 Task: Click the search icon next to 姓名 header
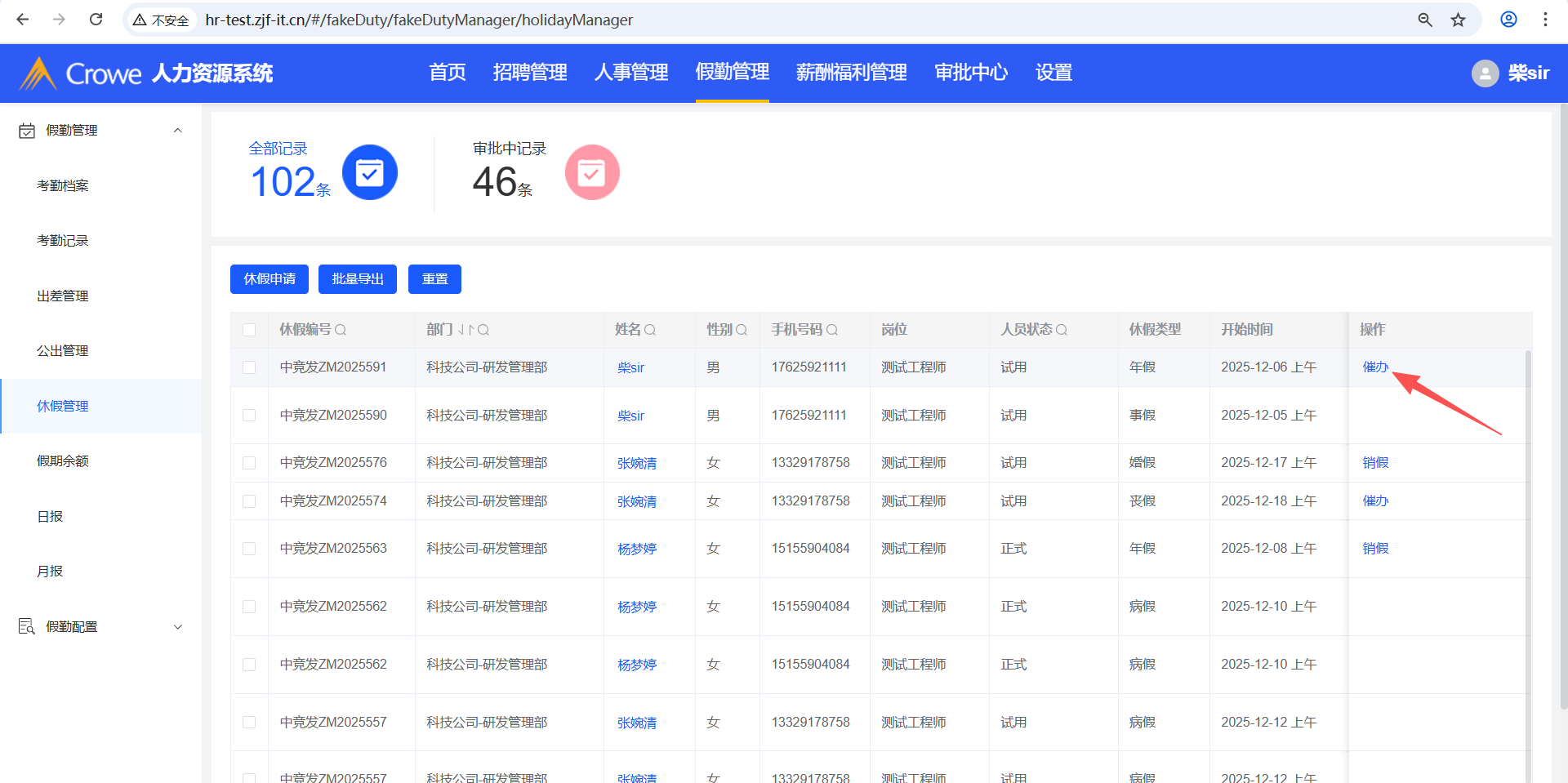pos(650,330)
